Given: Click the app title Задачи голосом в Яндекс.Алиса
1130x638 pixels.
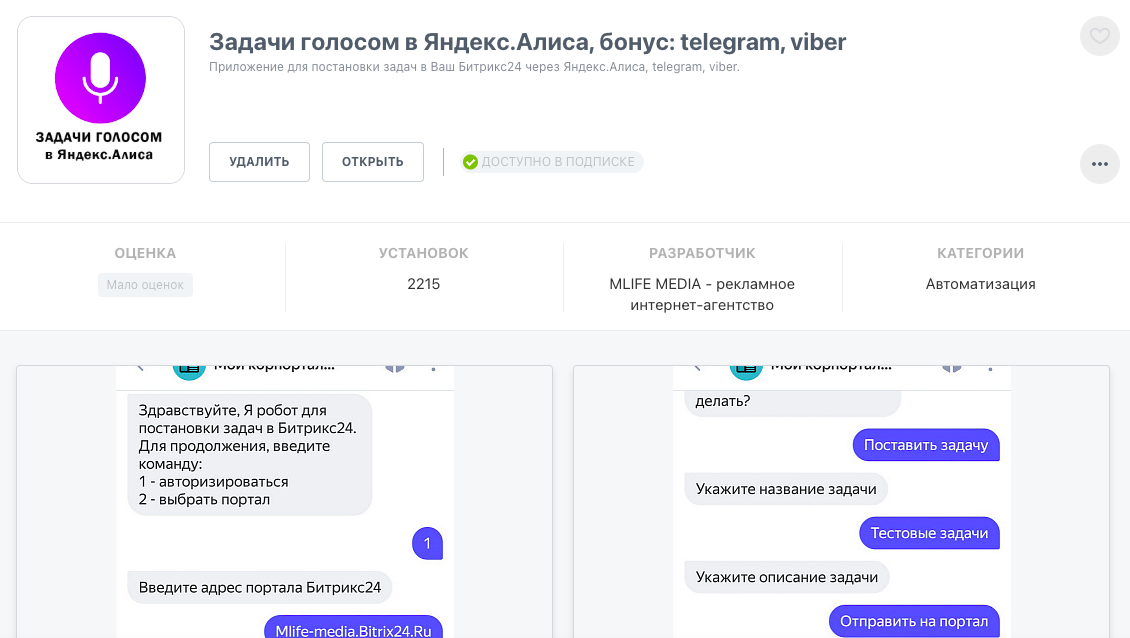Looking at the screenshot, I should tap(528, 42).
